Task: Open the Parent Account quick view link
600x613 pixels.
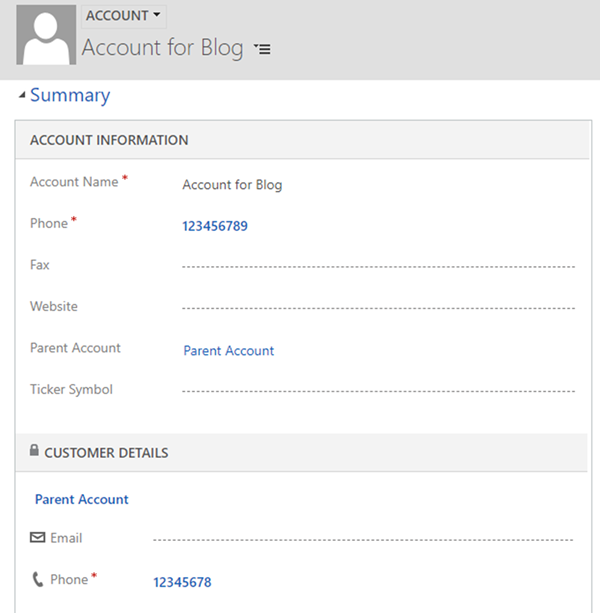Action: tap(82, 499)
